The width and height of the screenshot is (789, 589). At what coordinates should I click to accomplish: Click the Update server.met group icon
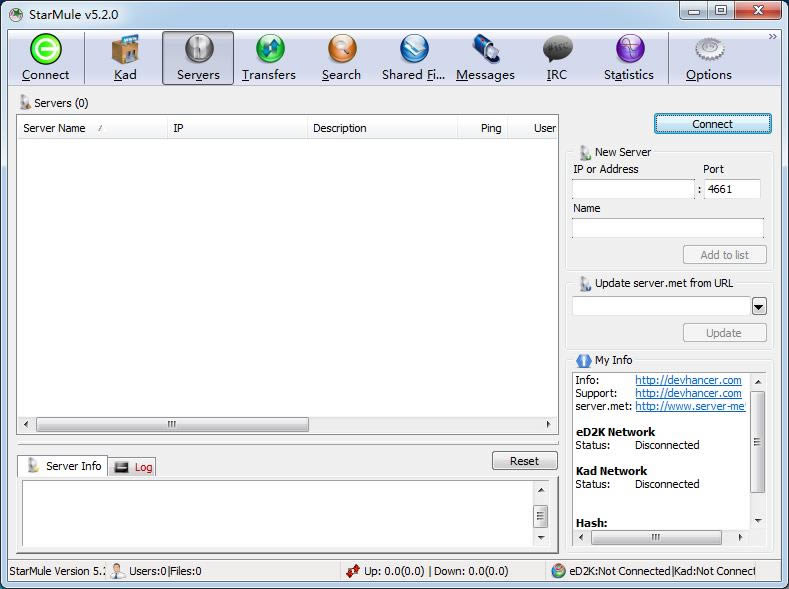(585, 283)
